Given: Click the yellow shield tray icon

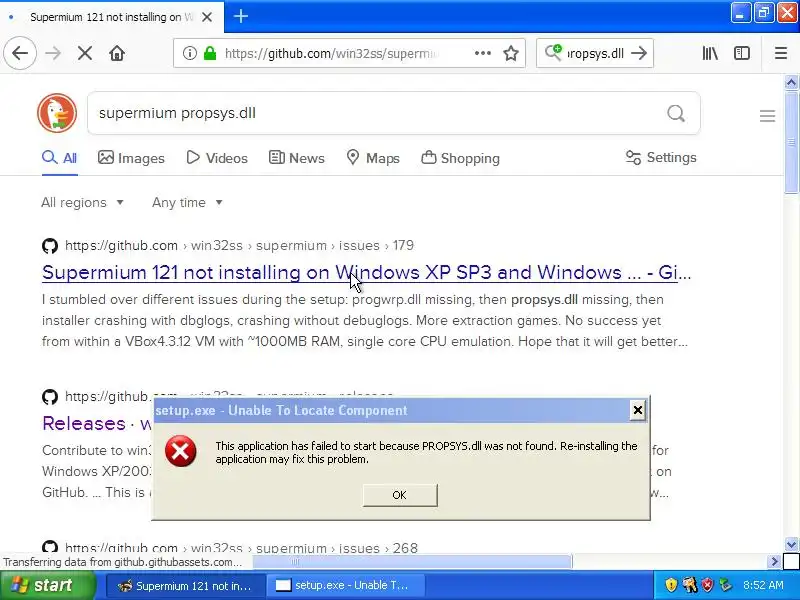Looking at the screenshot, I should coord(671,585).
